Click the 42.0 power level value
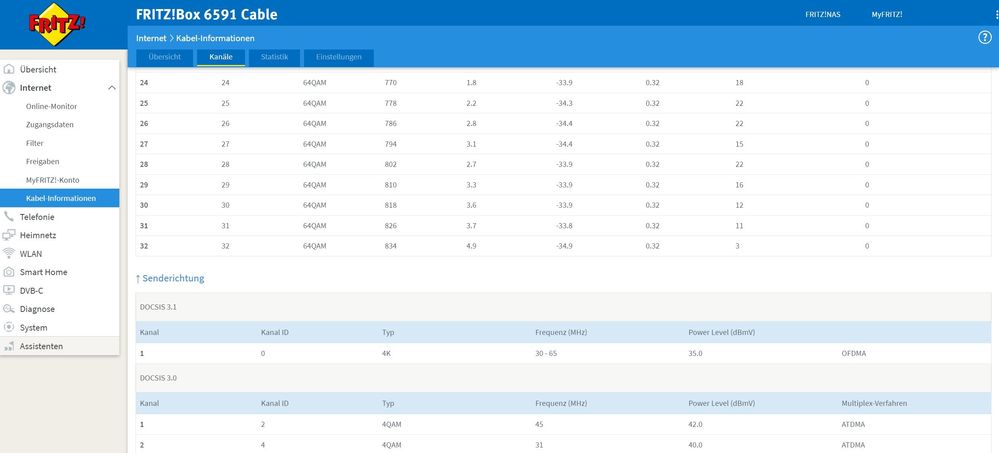The height and width of the screenshot is (453, 999). tap(695, 424)
